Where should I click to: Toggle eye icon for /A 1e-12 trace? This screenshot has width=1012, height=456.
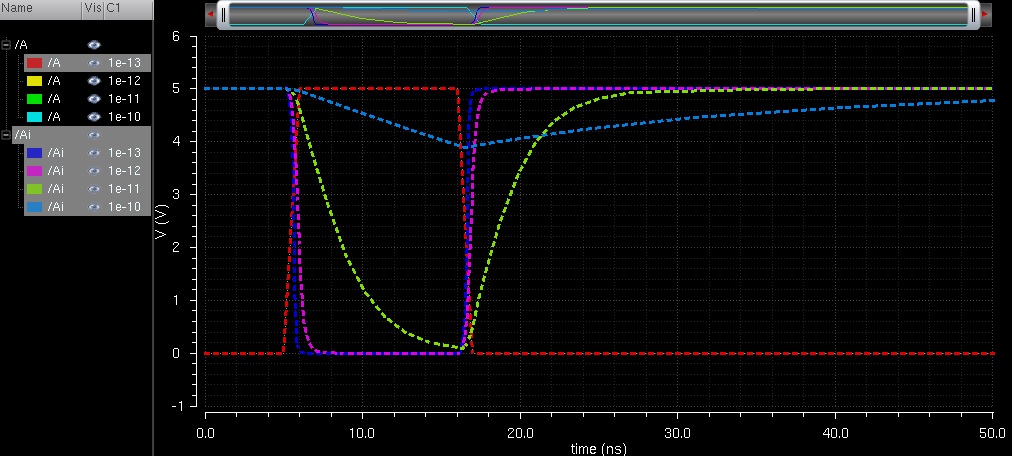[94, 81]
